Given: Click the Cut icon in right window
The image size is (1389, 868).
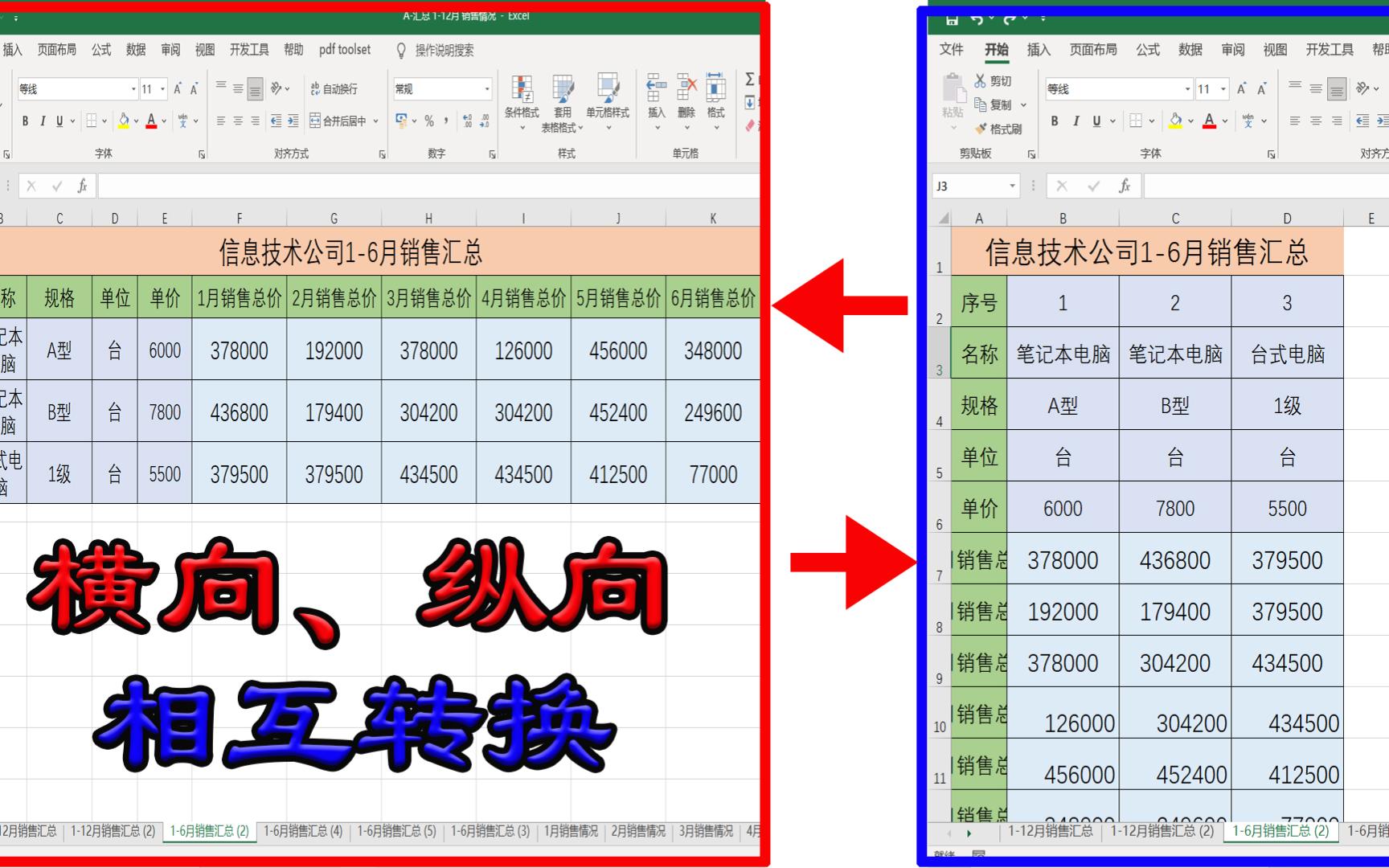Looking at the screenshot, I should coord(993,81).
